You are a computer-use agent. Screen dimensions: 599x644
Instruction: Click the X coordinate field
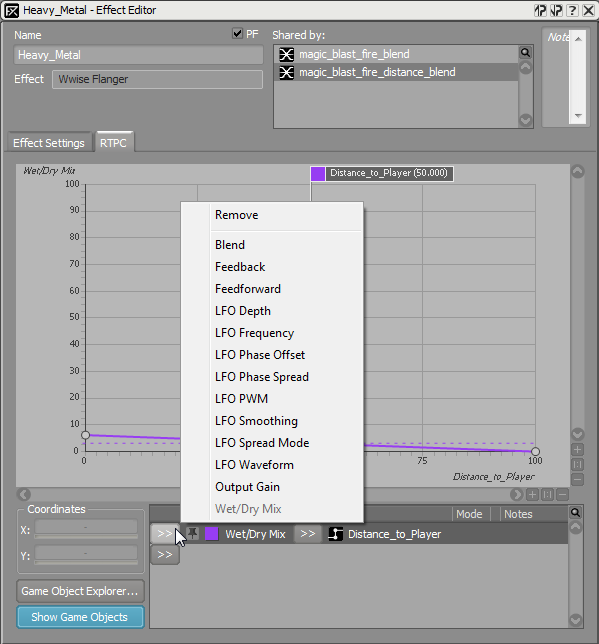pos(86,527)
